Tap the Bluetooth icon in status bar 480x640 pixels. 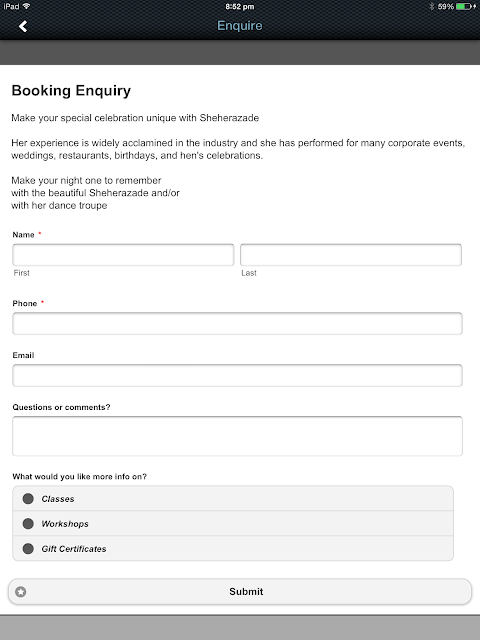click(x=431, y=6)
